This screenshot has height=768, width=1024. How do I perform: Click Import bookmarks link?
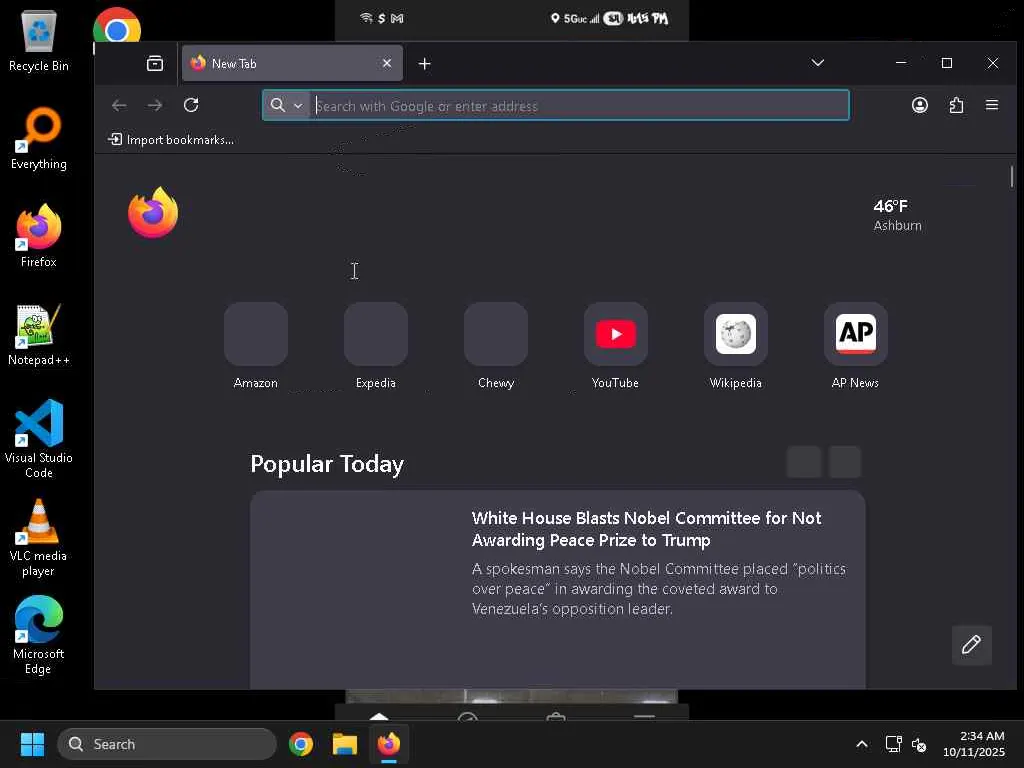point(171,140)
